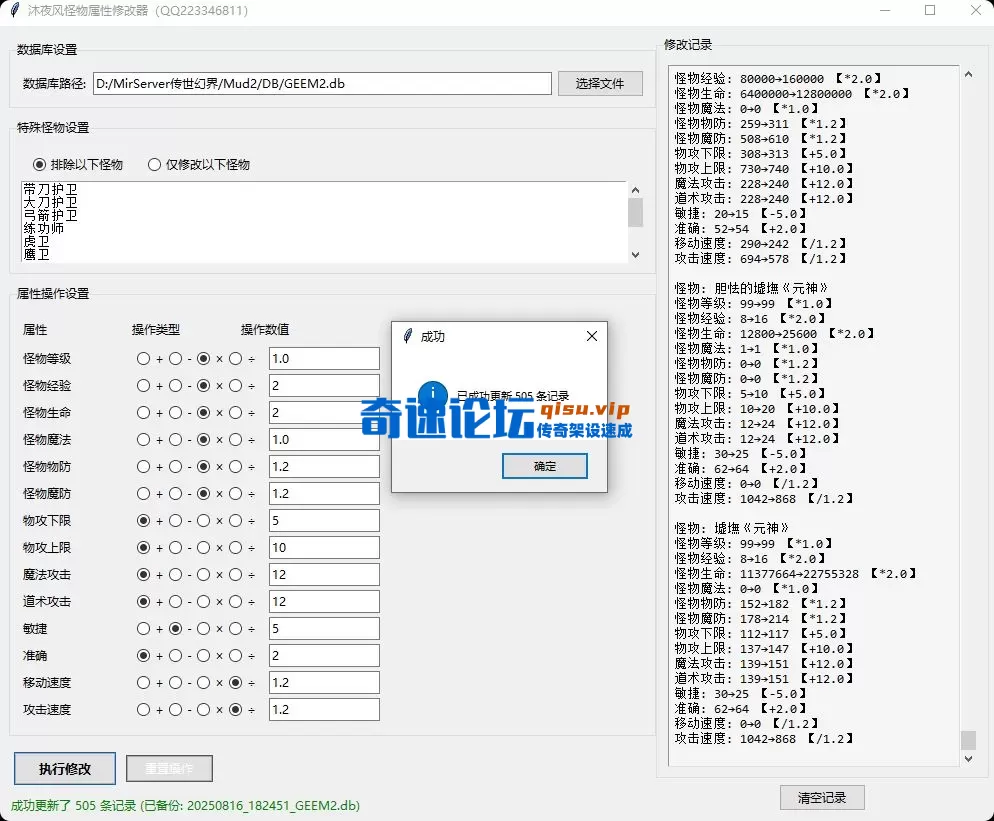This screenshot has height=821, width=994.
Task: Click the database path input field
Action: (x=320, y=83)
